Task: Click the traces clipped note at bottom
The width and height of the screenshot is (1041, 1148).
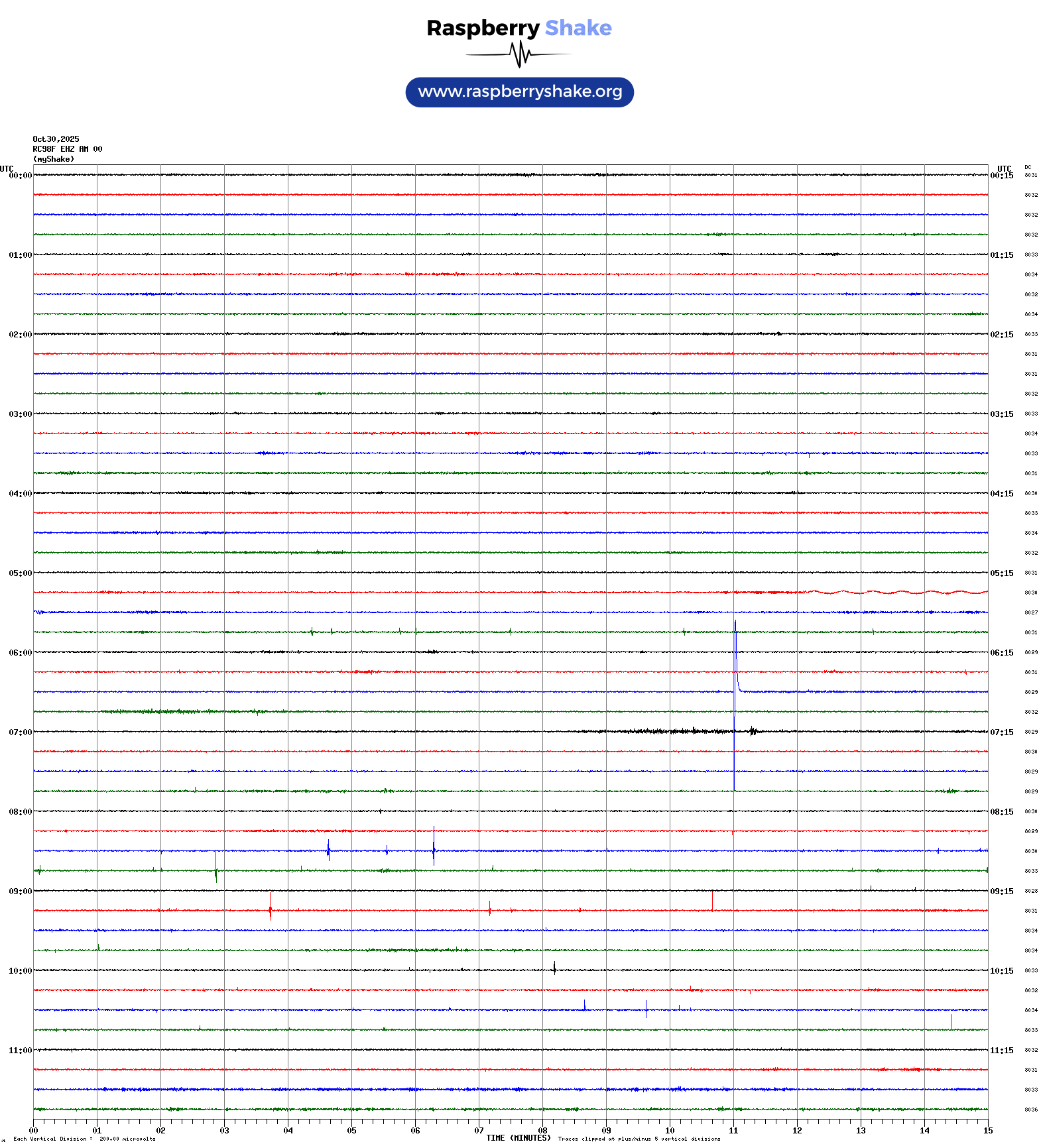Action: click(x=639, y=1139)
